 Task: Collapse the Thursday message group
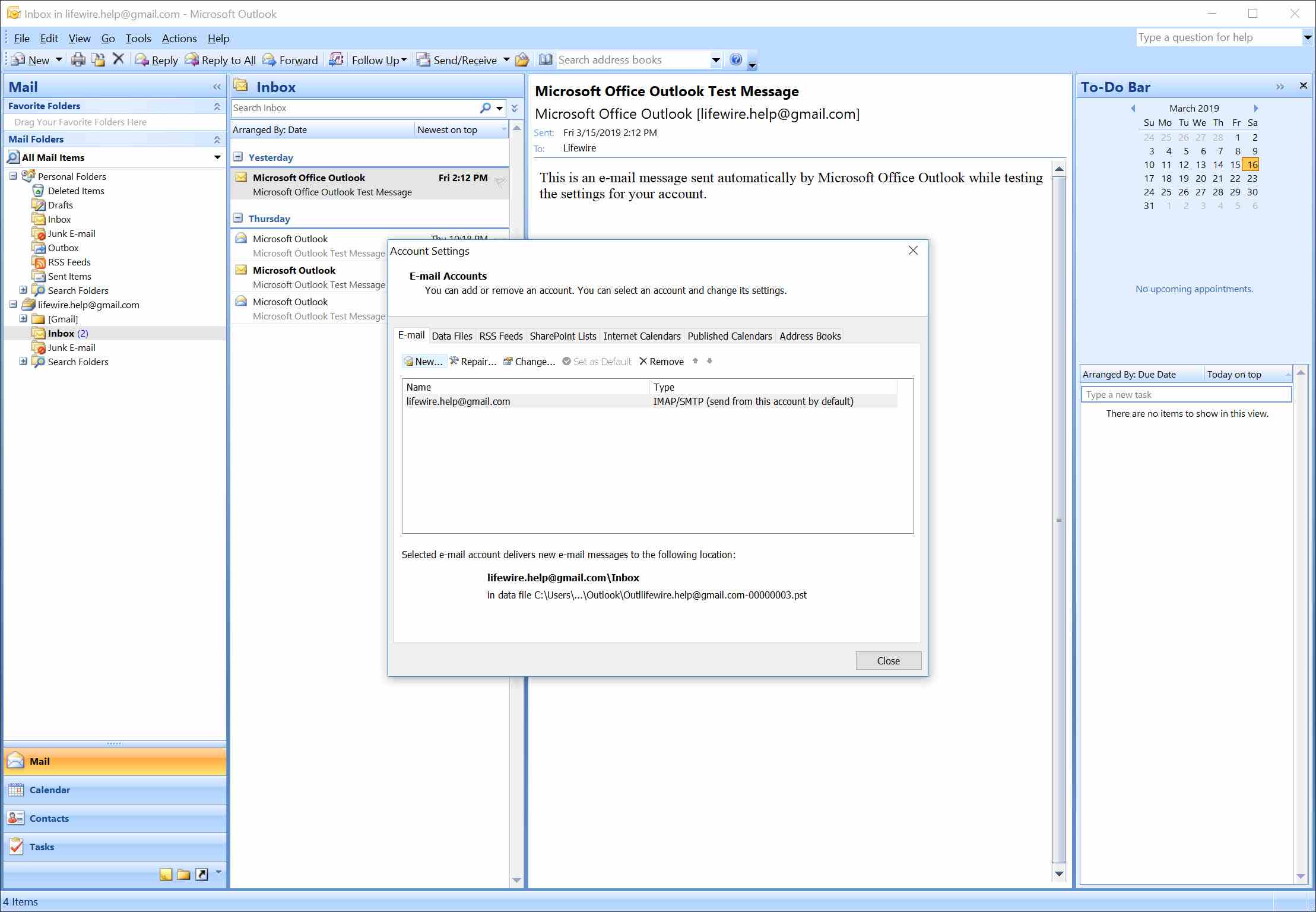click(x=238, y=218)
